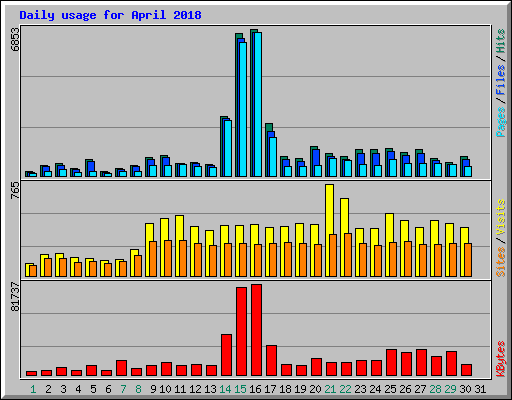Viewport: 512px width, 400px height.
Task: Click the 81737 KBytes scale value
Action: [15, 297]
